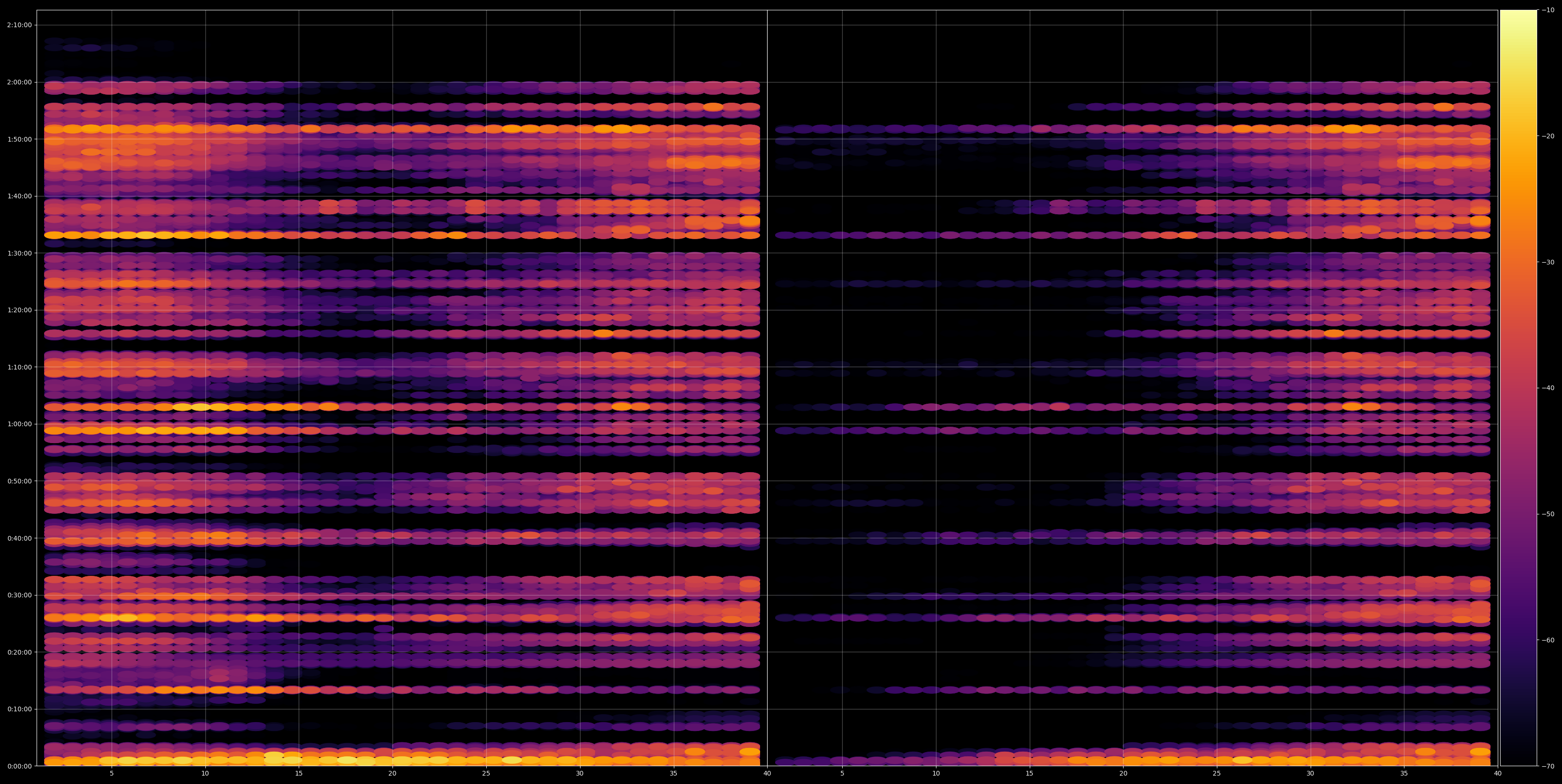1562x784 pixels.
Task: Select x-axis label 20 of right heatmap
Action: 1123,774
